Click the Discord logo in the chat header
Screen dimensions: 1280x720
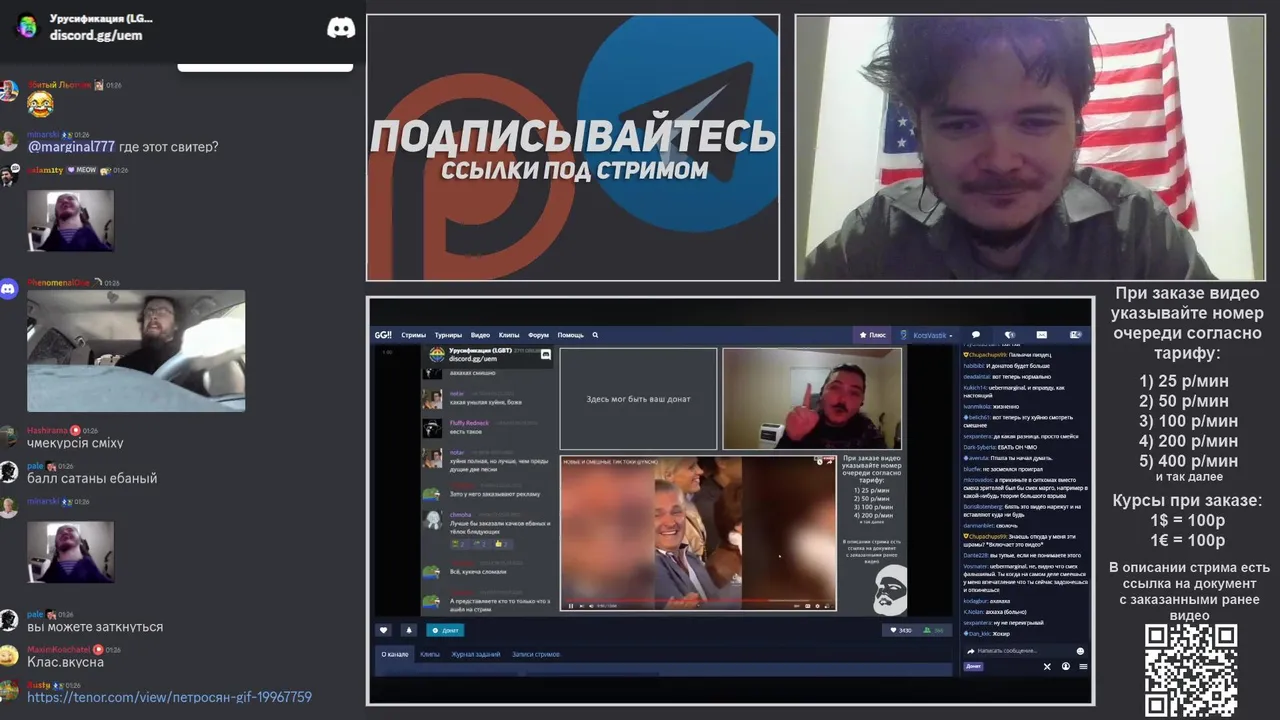341,28
